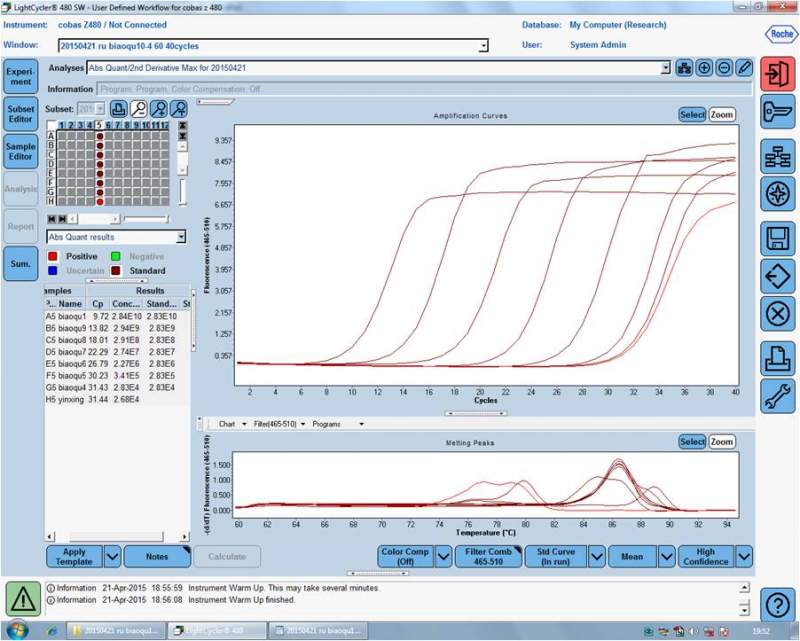Open the Experiment tab
This screenshot has height=641, width=800.
[20, 77]
